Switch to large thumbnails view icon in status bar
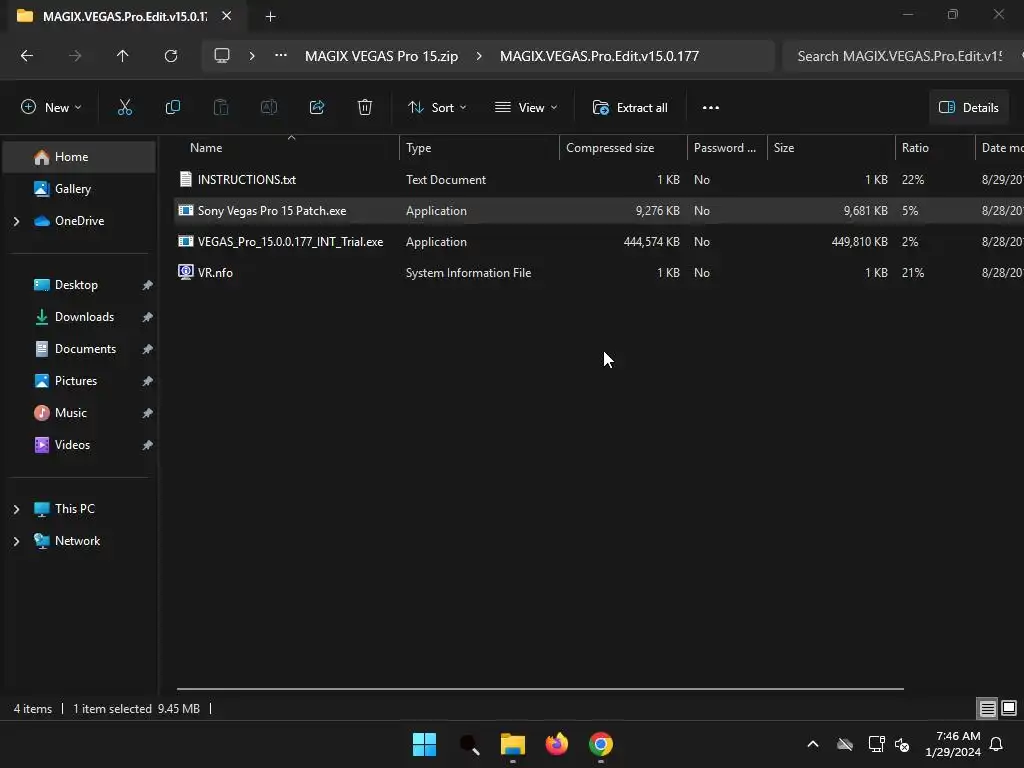The height and width of the screenshot is (768, 1024). (1009, 709)
